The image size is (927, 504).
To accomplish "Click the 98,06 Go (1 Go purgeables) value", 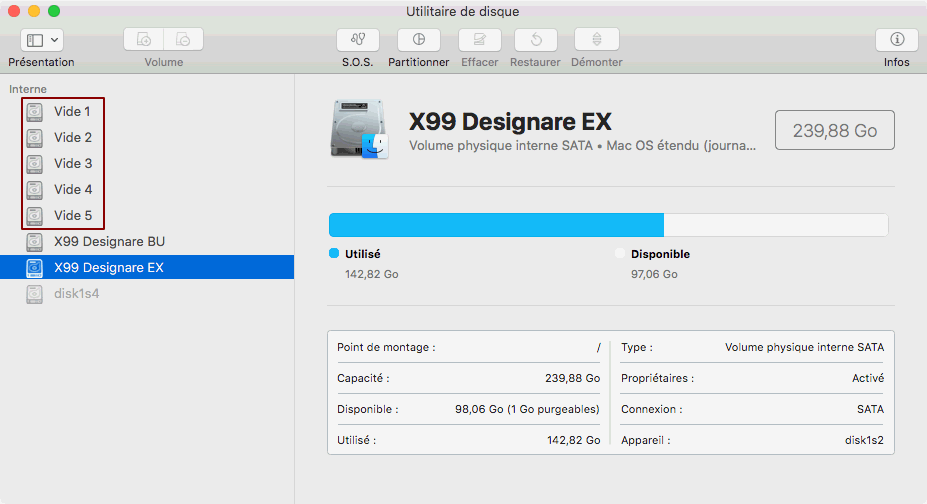I will (527, 409).
